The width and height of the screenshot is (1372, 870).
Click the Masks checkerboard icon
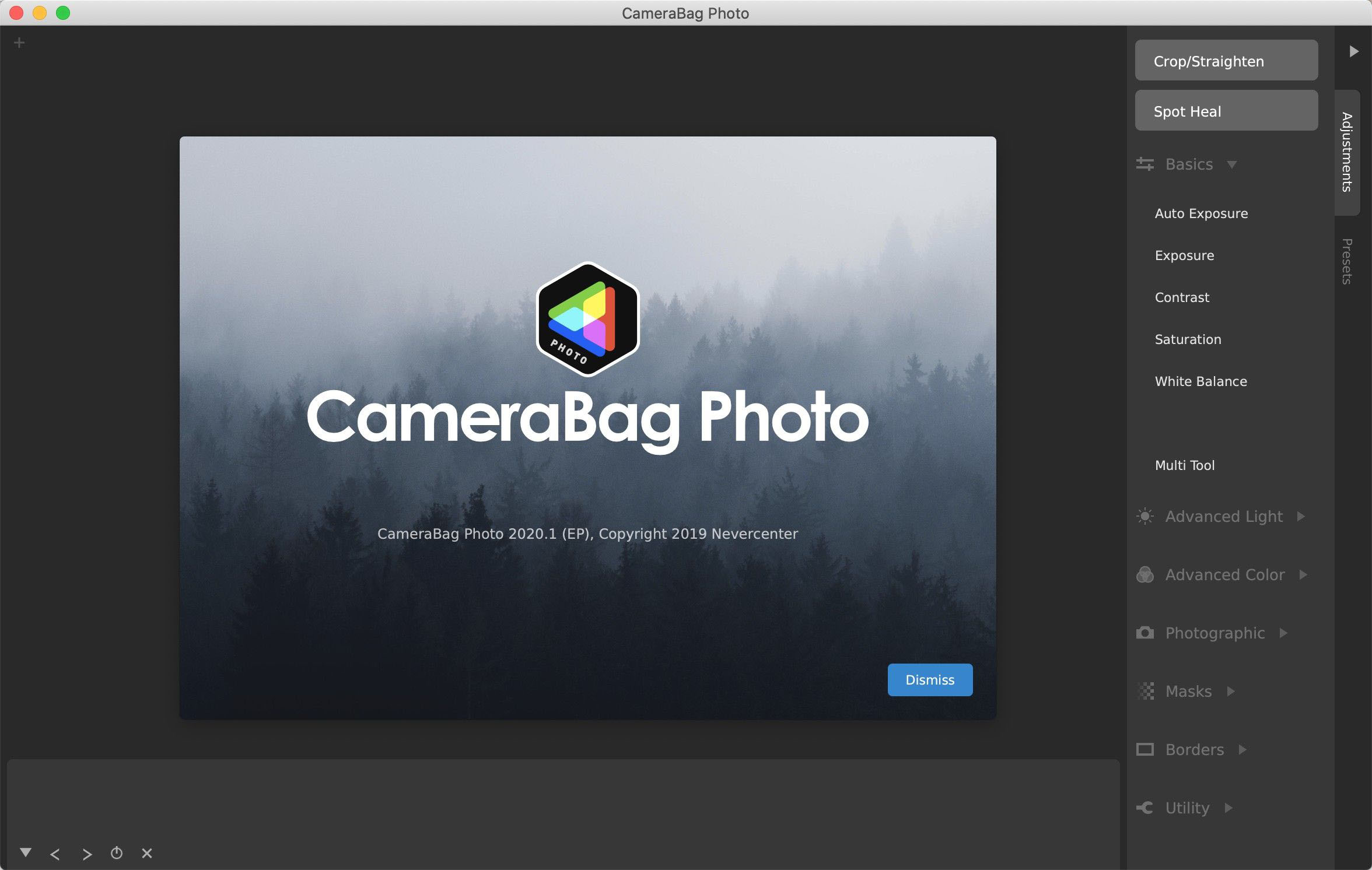point(1146,691)
